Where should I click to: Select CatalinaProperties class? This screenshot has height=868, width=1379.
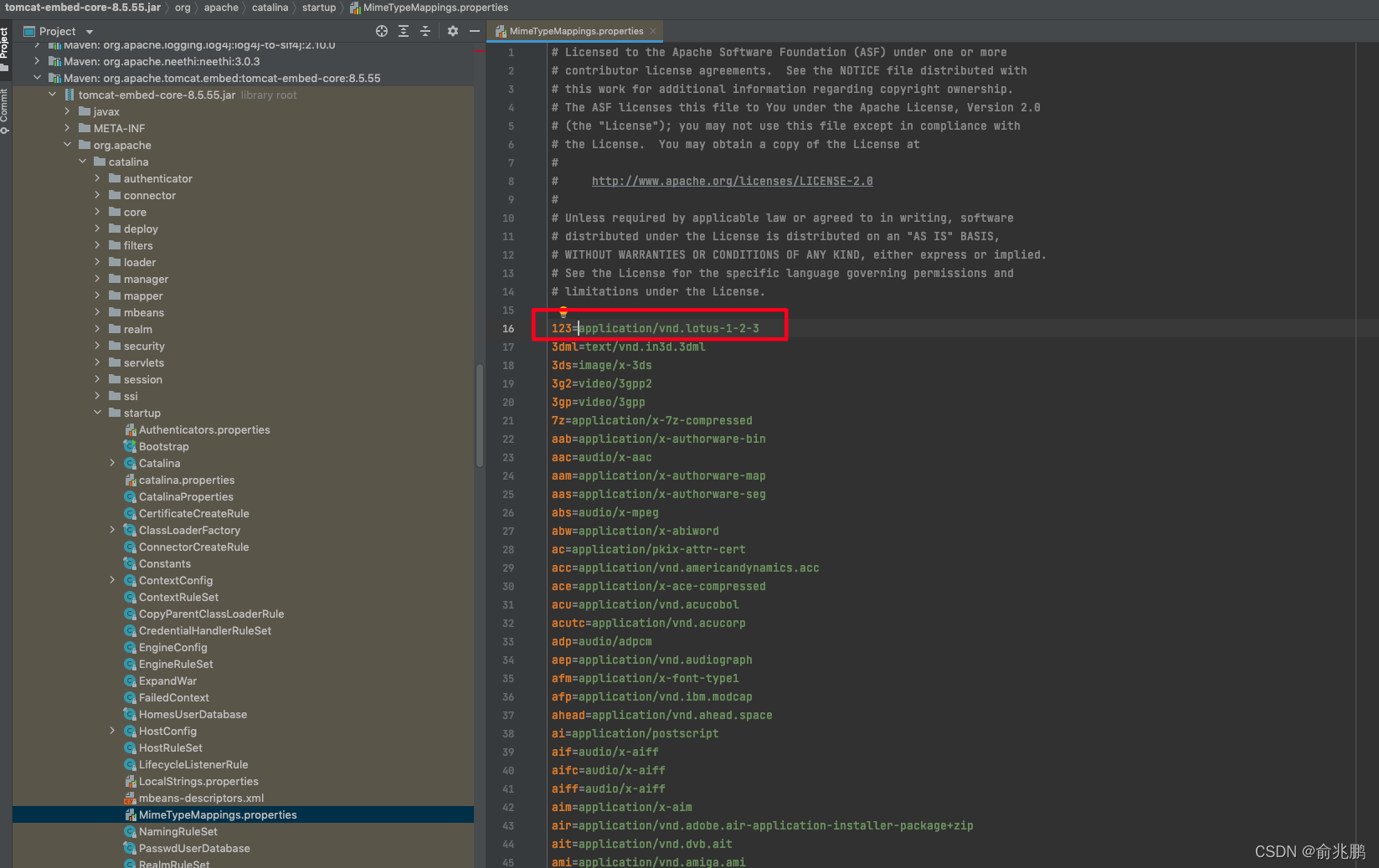coord(186,496)
